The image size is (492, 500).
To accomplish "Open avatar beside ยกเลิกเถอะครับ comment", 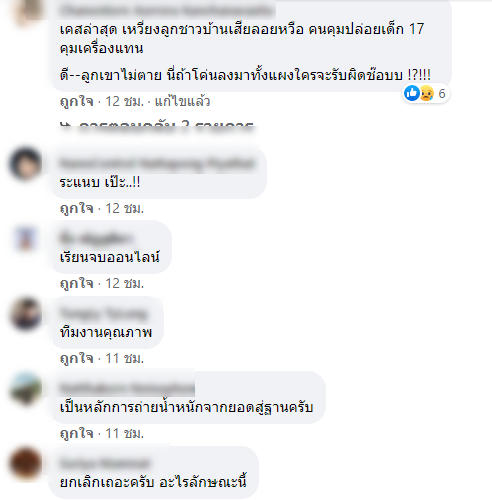I will (x=26, y=464).
